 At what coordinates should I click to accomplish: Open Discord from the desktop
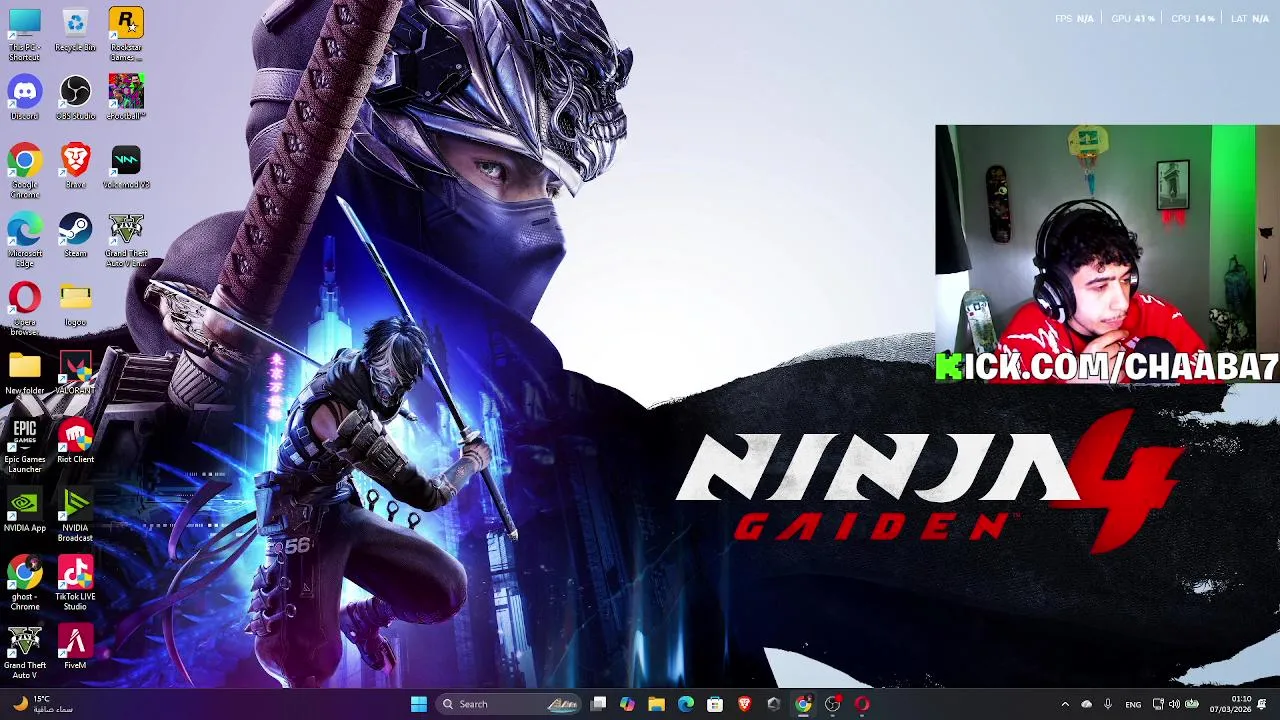tap(25, 98)
